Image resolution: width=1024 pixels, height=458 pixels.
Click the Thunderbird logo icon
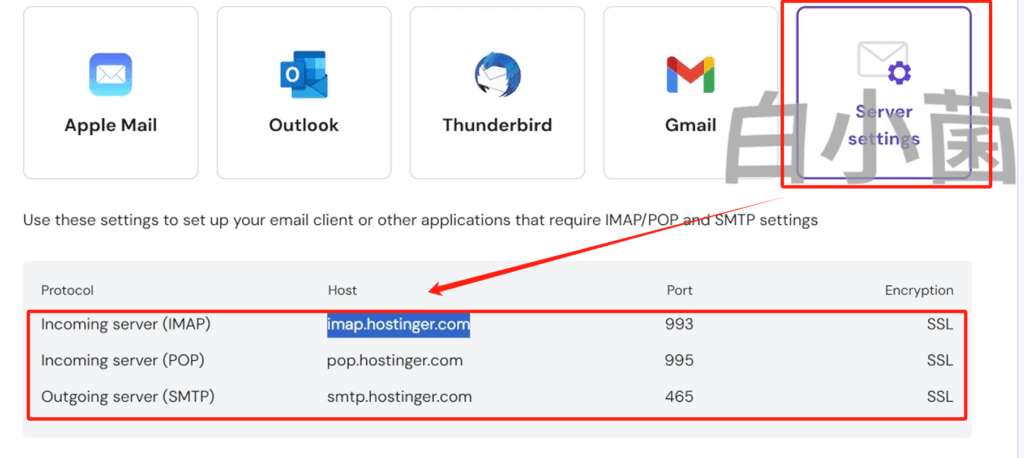click(497, 74)
